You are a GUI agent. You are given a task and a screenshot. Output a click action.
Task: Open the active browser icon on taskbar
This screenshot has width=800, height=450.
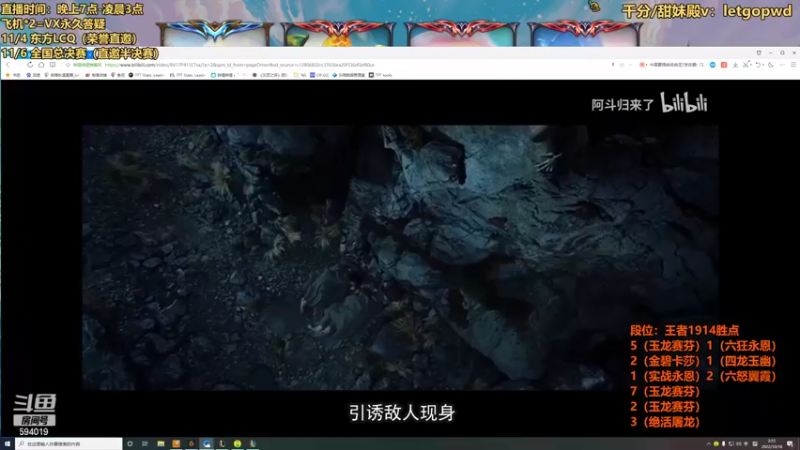point(207,444)
